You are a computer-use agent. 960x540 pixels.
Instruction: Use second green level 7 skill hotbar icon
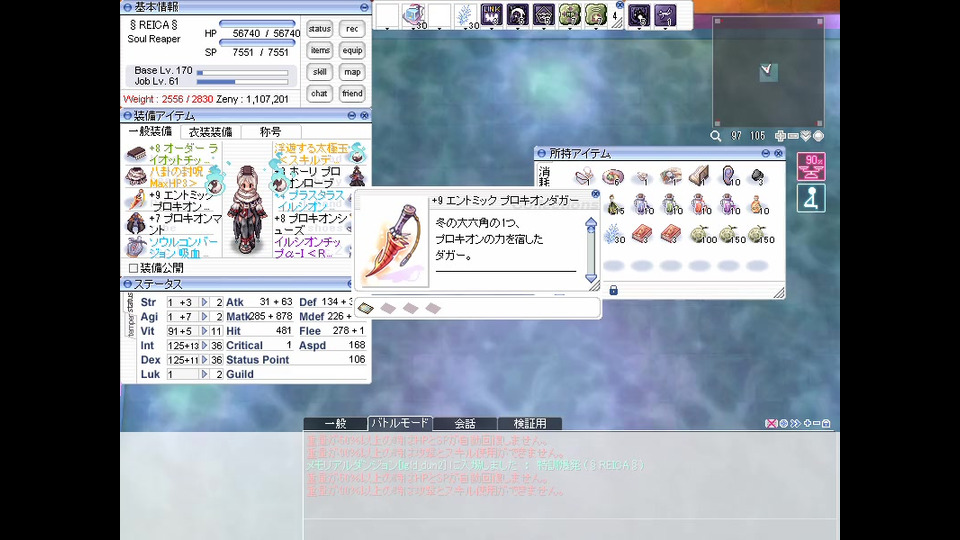[x=595, y=15]
